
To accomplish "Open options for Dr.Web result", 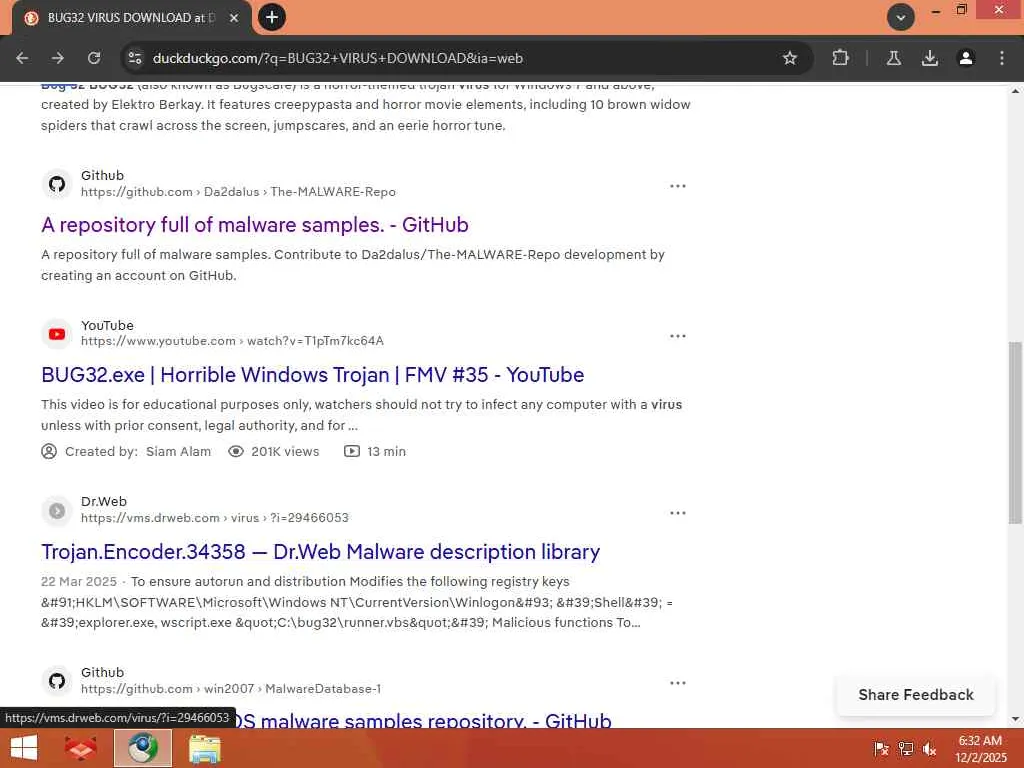I will (x=677, y=513).
